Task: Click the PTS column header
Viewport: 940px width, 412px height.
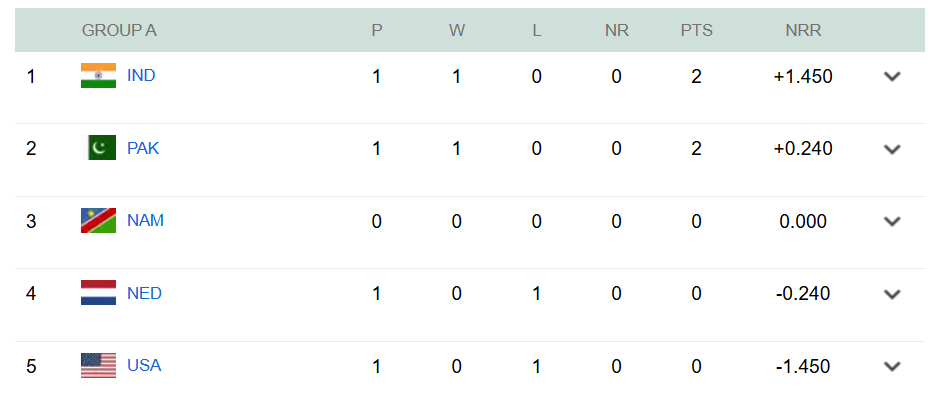Action: point(696,30)
